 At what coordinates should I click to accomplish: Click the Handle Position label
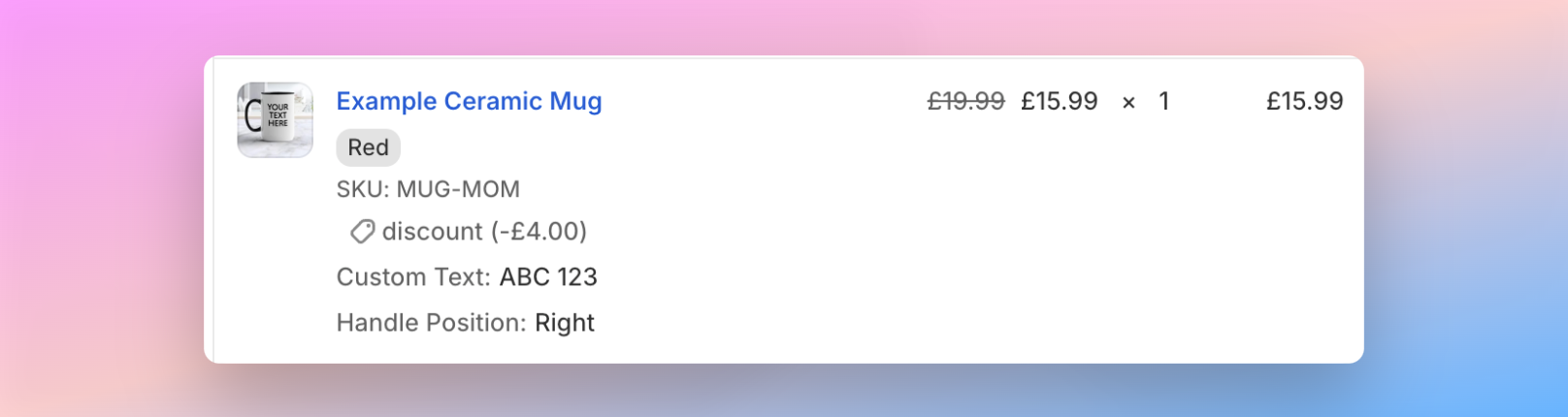click(x=431, y=323)
